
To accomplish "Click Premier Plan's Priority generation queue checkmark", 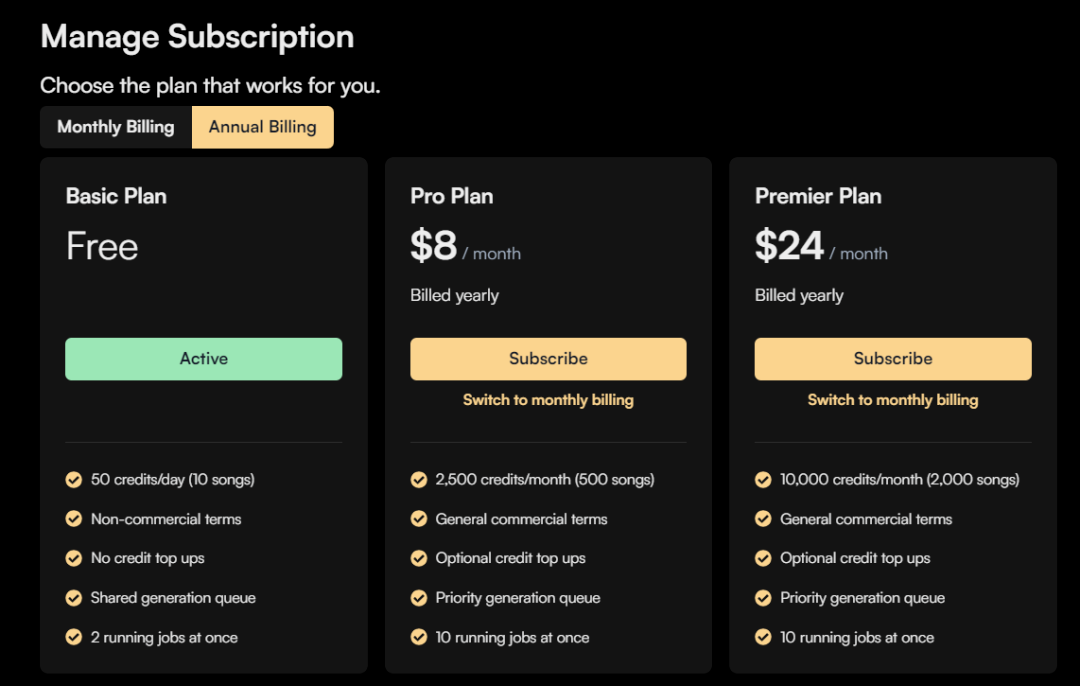I will click(764, 598).
